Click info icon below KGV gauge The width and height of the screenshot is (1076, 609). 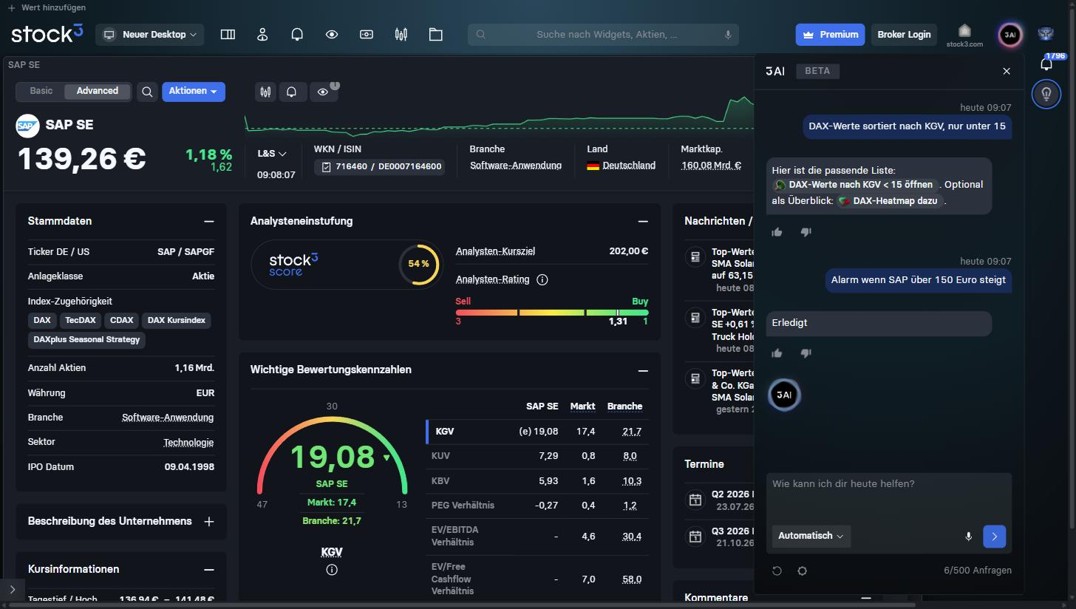pos(331,569)
